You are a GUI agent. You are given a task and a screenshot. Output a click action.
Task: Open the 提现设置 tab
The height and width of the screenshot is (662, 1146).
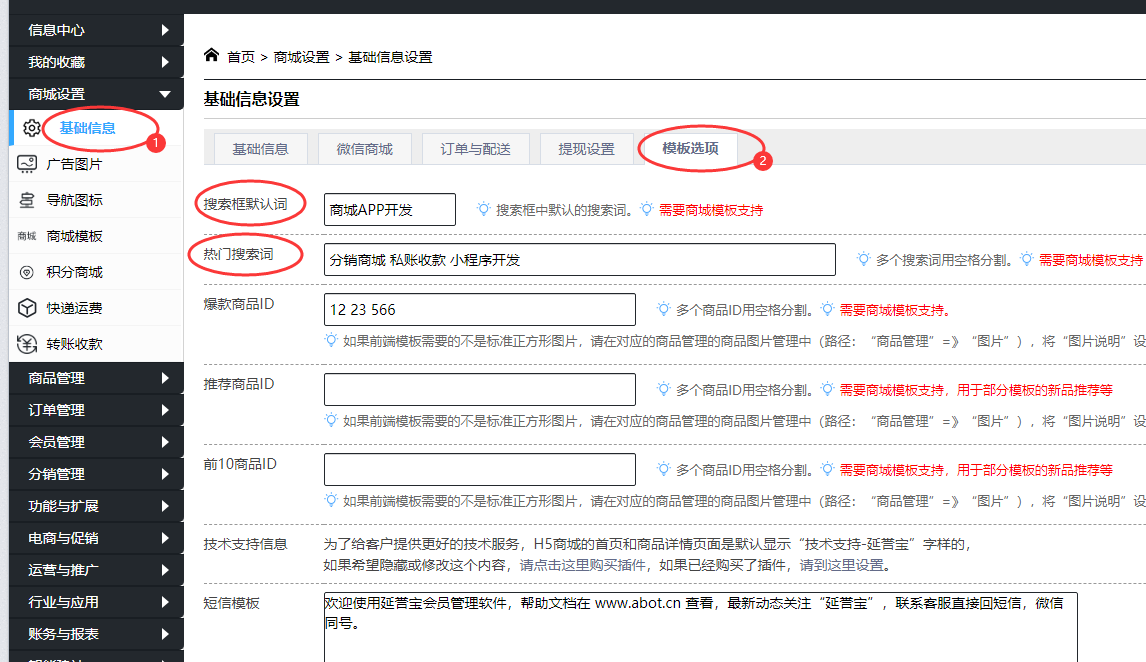tap(586, 149)
